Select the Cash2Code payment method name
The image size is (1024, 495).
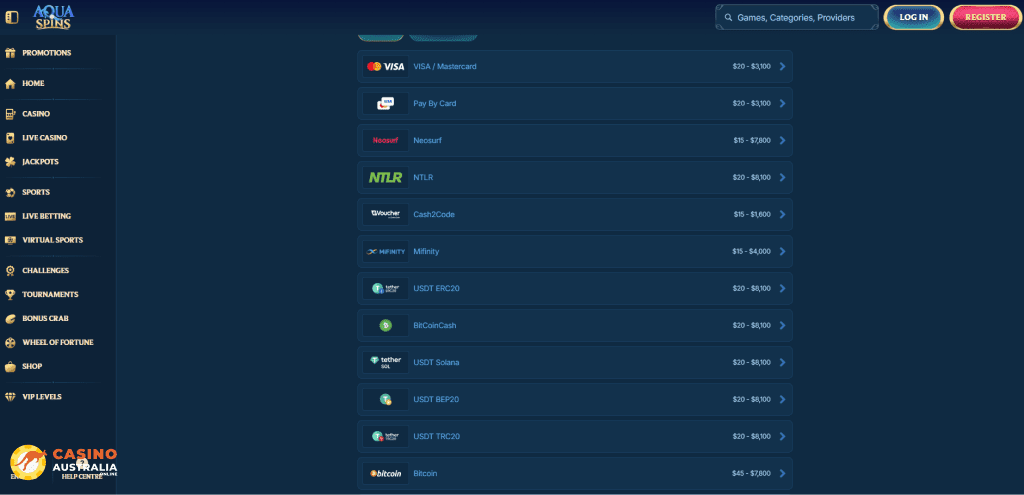click(x=434, y=214)
